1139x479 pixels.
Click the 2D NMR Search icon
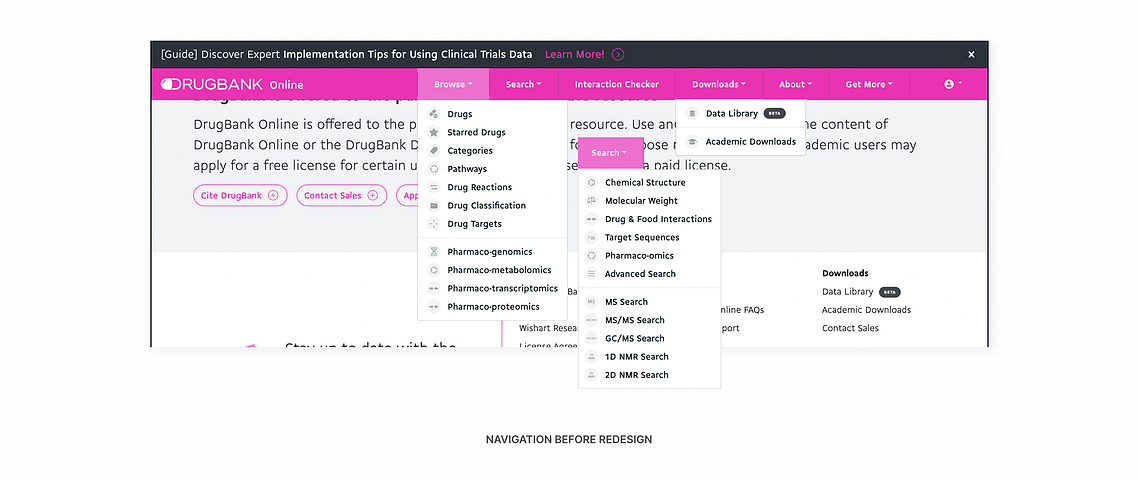[x=591, y=375]
